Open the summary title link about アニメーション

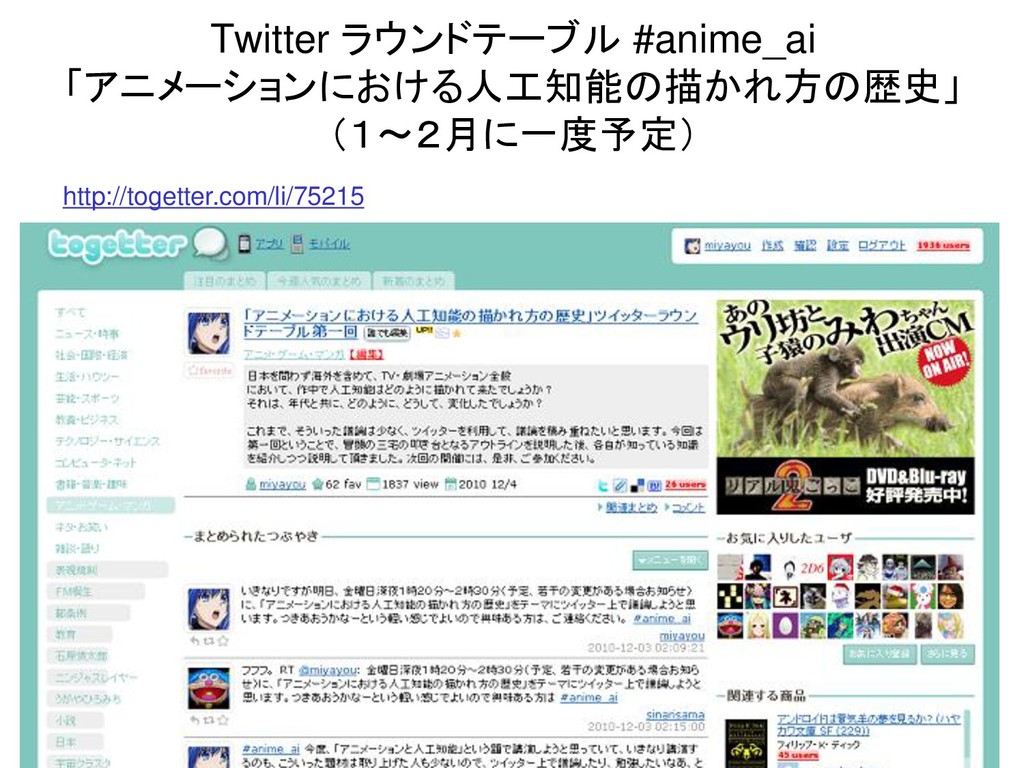[470, 323]
